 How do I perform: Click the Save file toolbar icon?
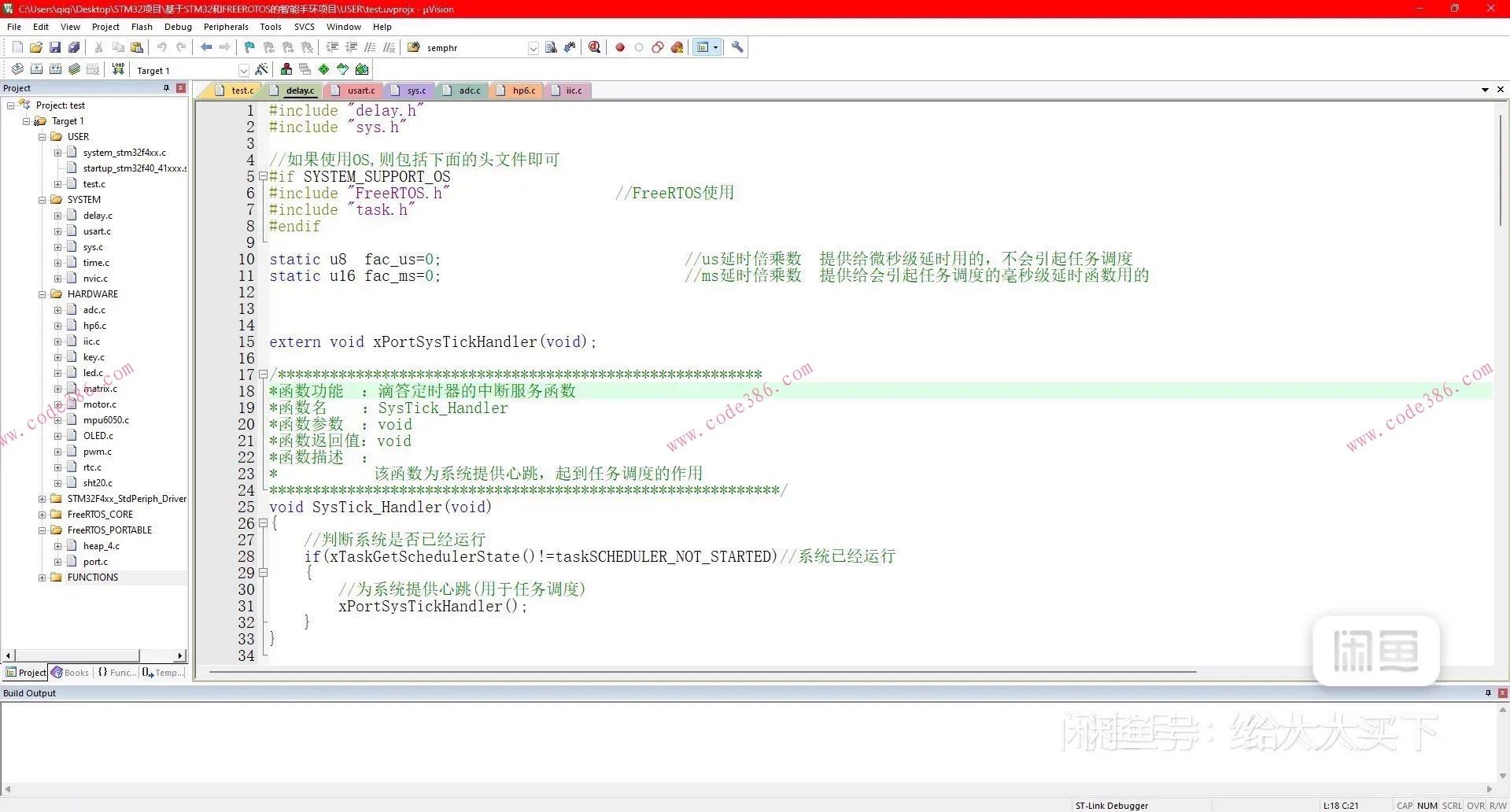(x=55, y=48)
